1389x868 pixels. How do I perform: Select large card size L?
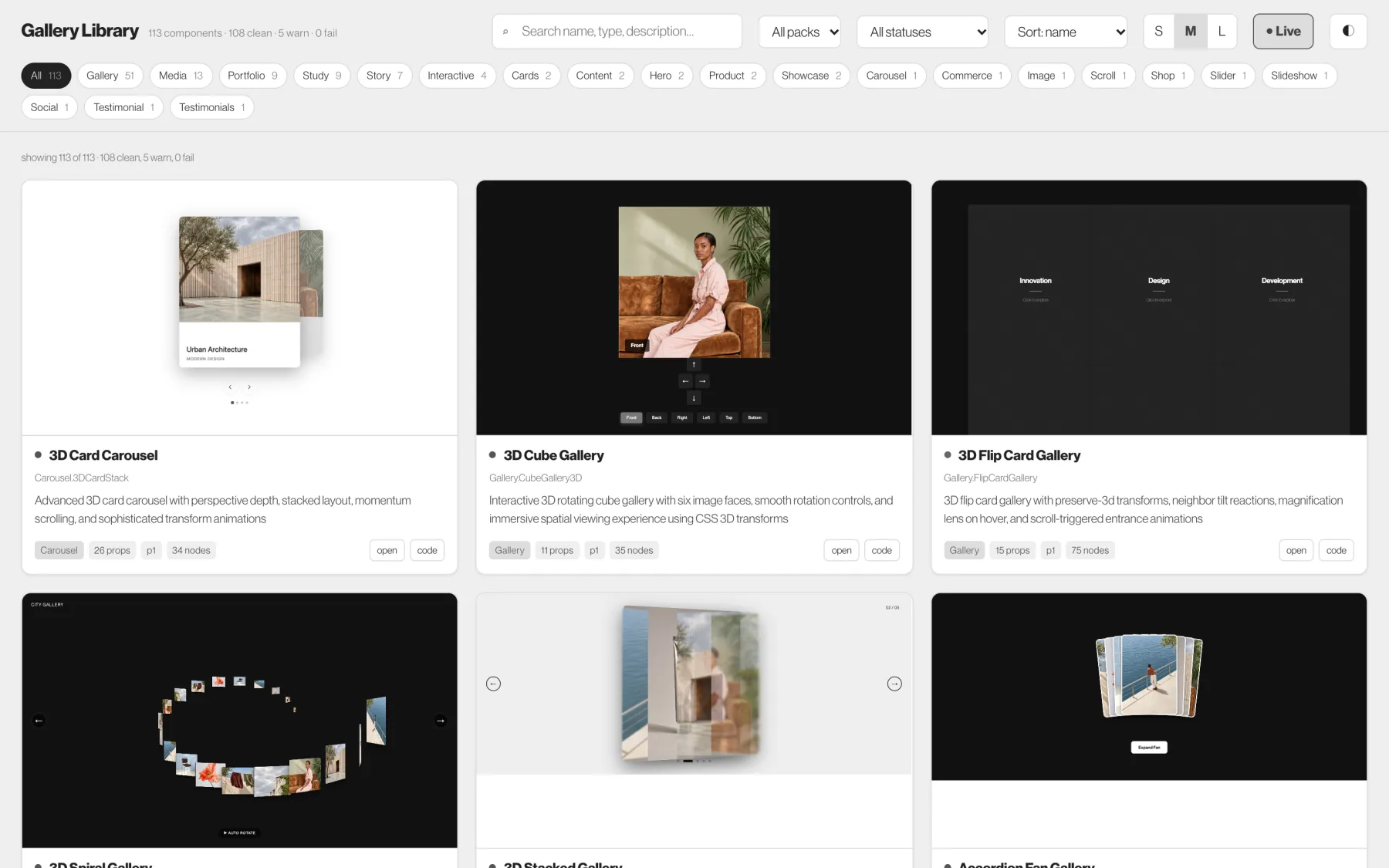coord(1222,31)
